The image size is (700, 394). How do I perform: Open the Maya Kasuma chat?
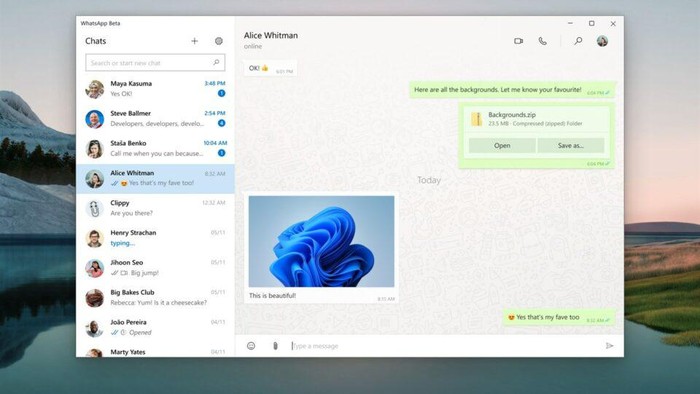(x=155, y=89)
